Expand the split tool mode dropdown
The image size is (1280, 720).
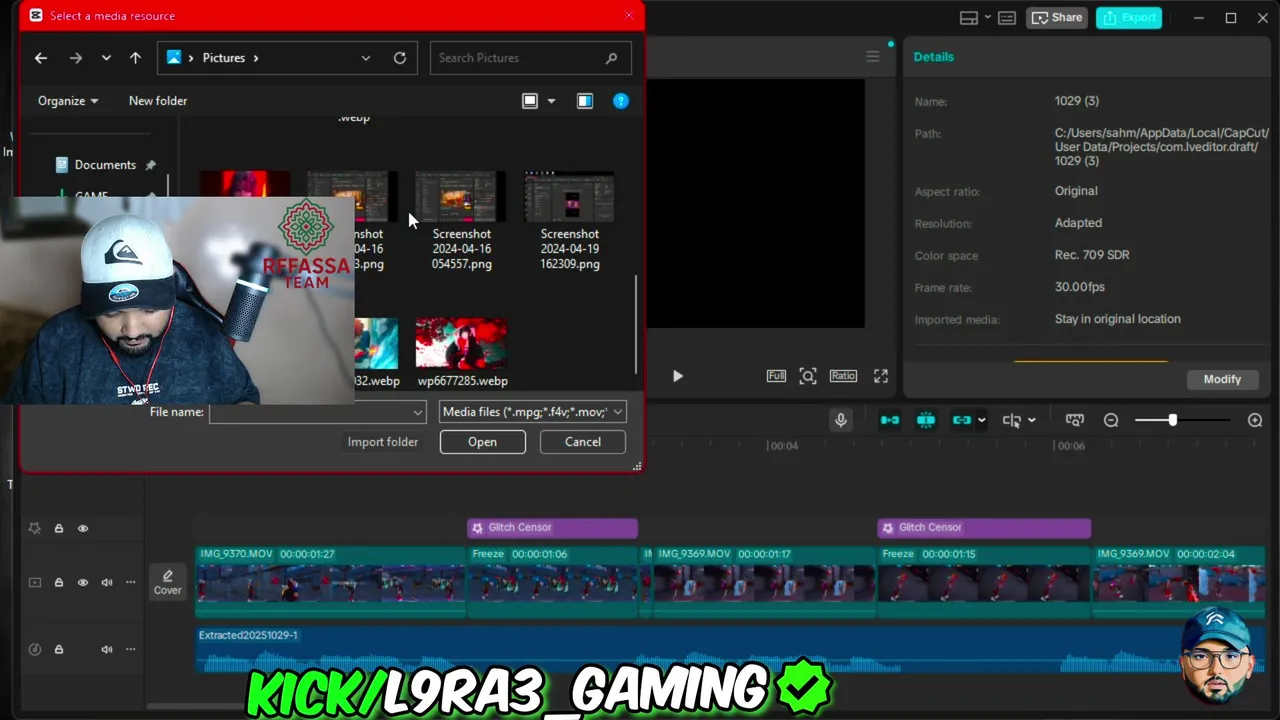tap(1032, 420)
